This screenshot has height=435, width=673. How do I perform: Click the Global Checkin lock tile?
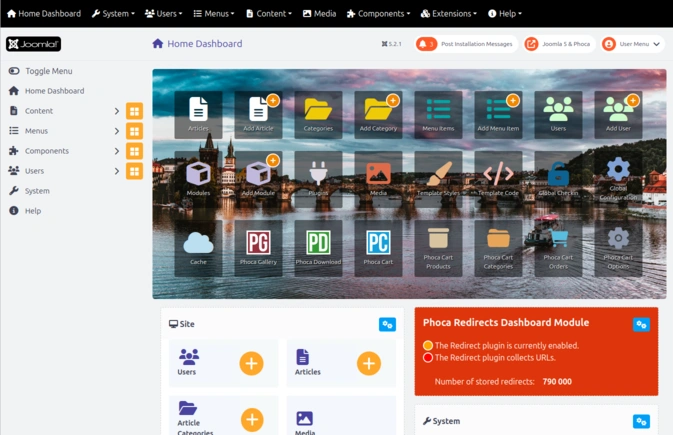tap(558, 178)
